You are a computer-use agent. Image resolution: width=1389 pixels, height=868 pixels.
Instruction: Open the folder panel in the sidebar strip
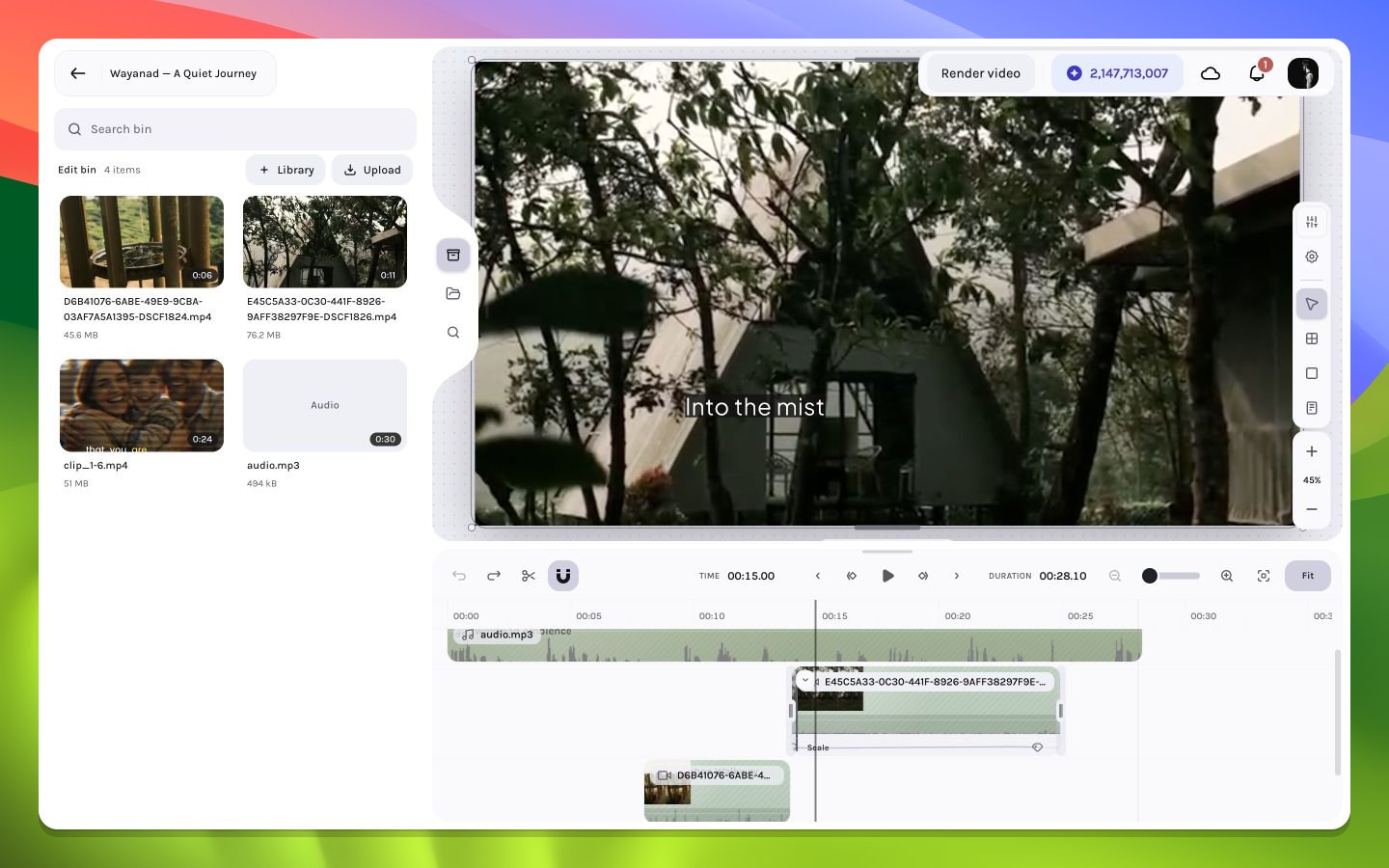click(x=453, y=293)
